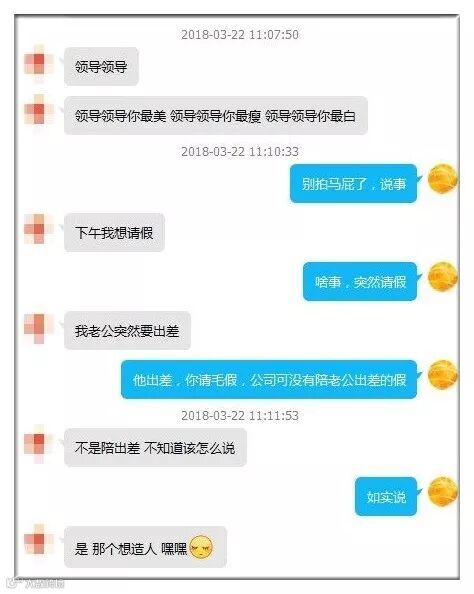Click the timestamp 2018-03-22 11:07:50

point(239,34)
